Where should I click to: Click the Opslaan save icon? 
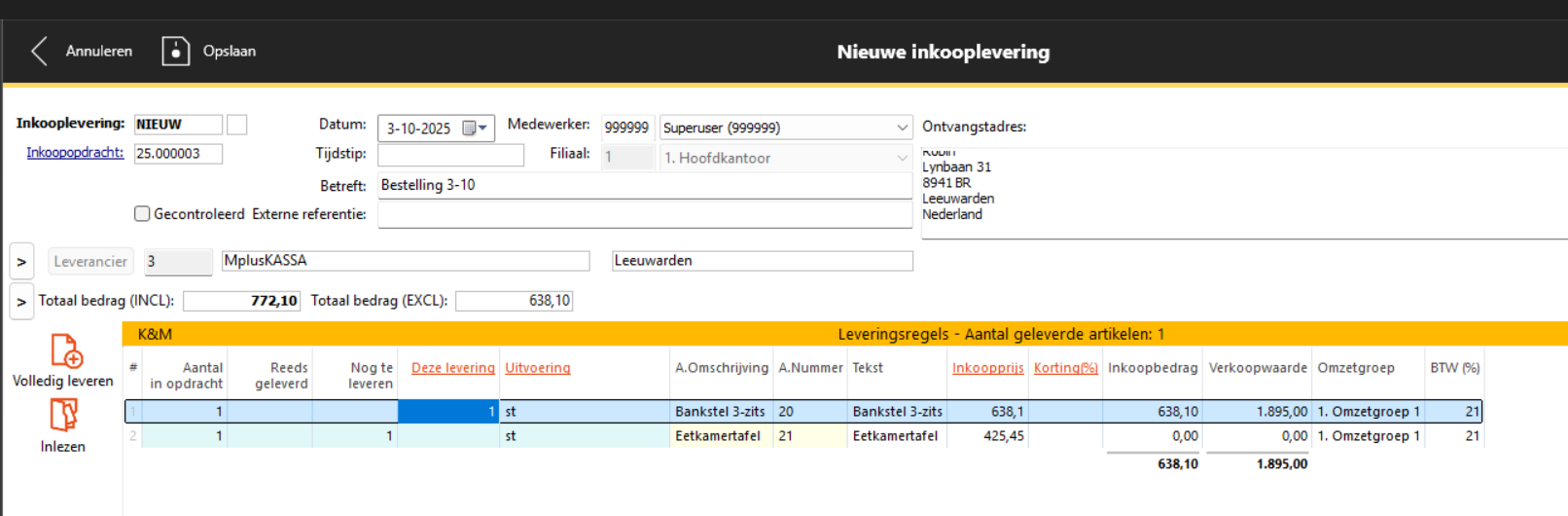pyautogui.click(x=175, y=52)
